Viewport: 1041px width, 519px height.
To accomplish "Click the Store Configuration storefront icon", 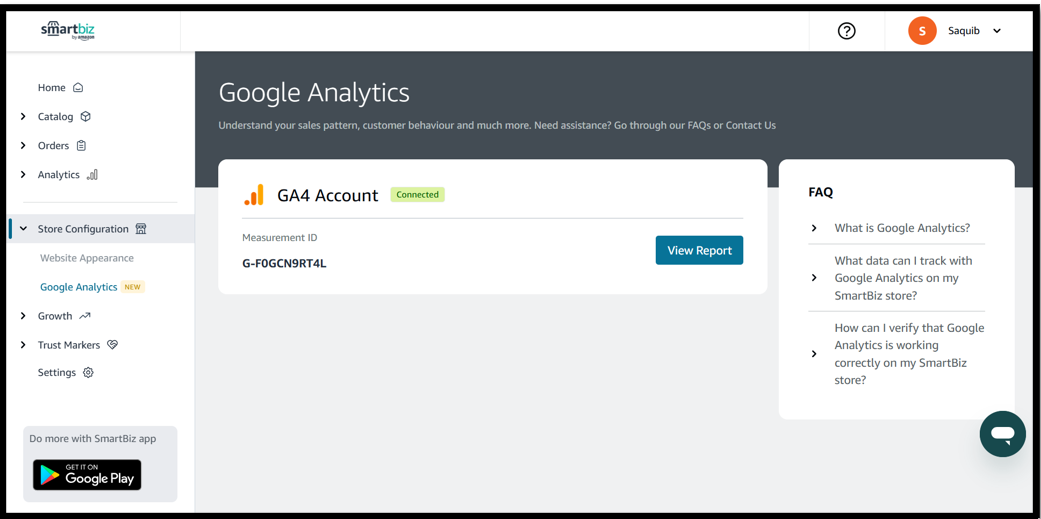I will pyautogui.click(x=141, y=229).
